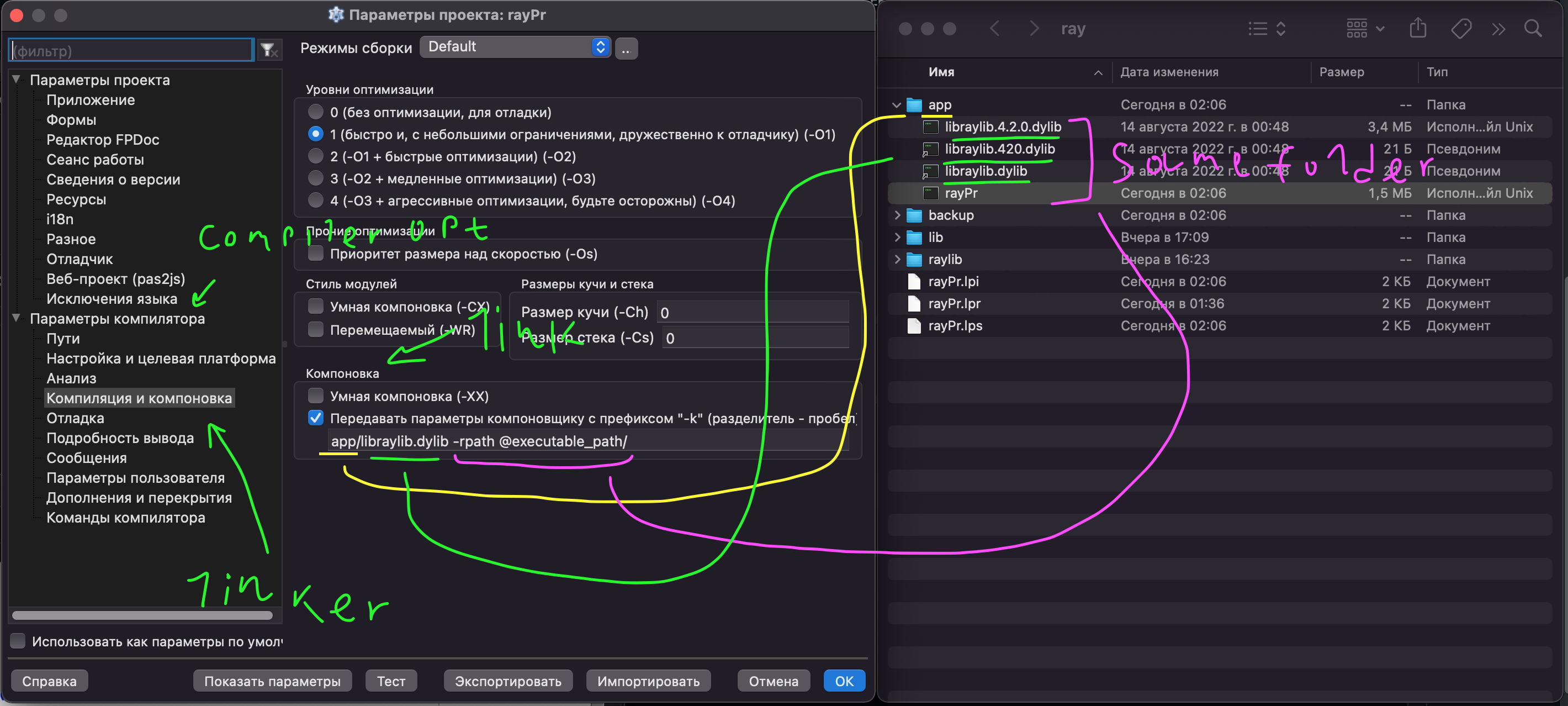Click the heap size (-Ch) input field
1568x706 pixels.
click(x=753, y=313)
